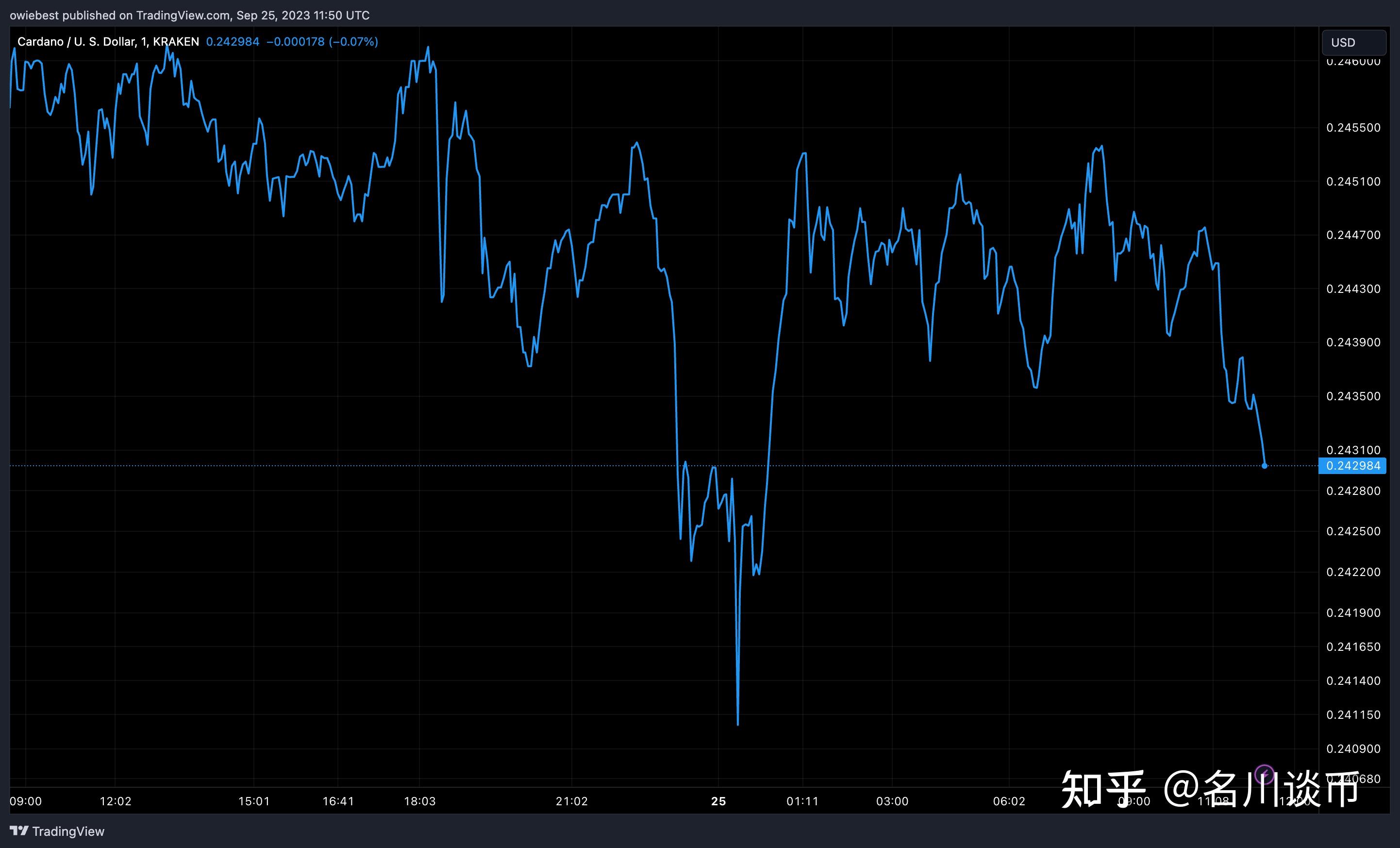The width and height of the screenshot is (1400, 848).
Task: Click the blue last-price dot on the line
Action: tap(1264, 466)
